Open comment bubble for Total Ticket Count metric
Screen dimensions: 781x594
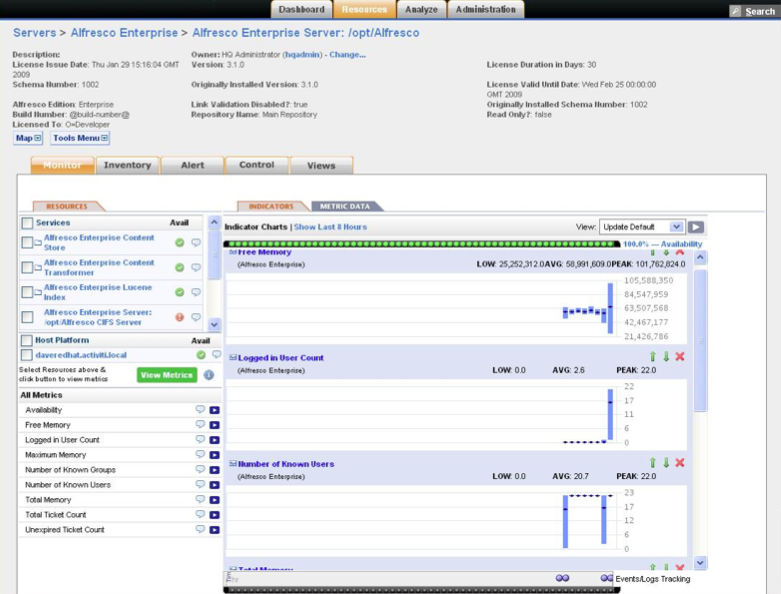click(x=200, y=514)
